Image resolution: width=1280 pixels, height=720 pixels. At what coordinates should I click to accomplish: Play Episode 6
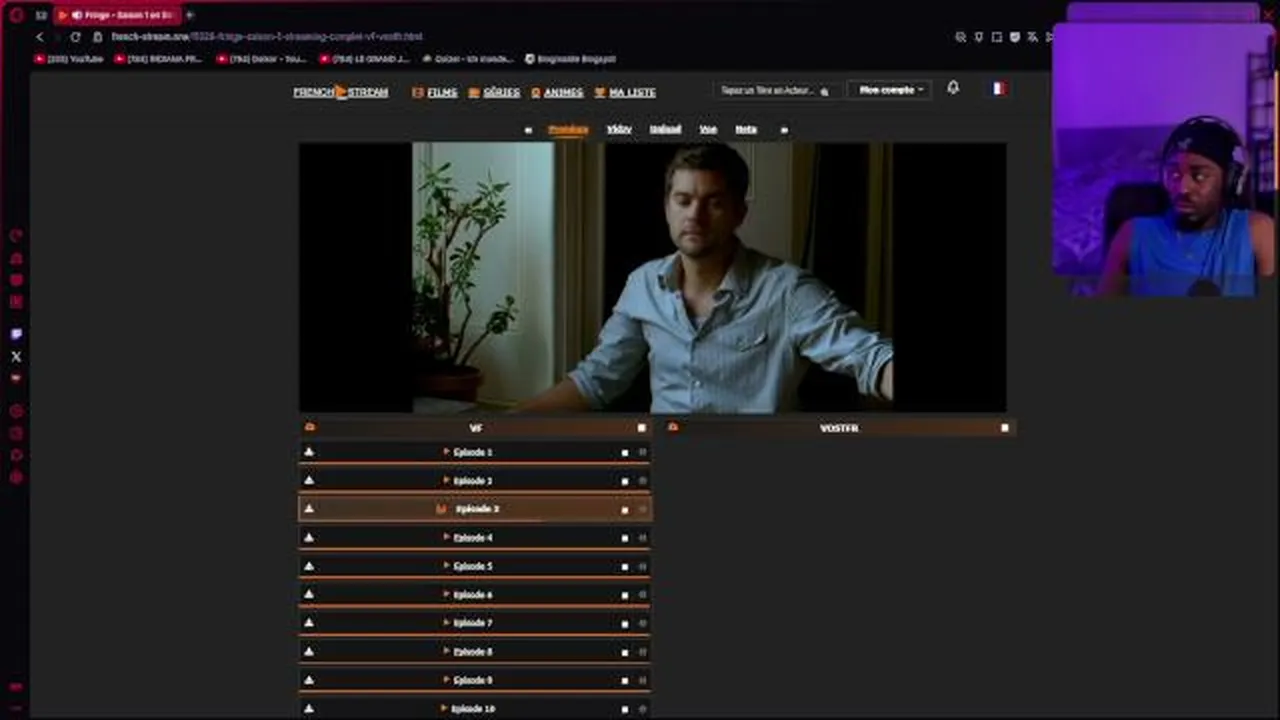point(475,595)
